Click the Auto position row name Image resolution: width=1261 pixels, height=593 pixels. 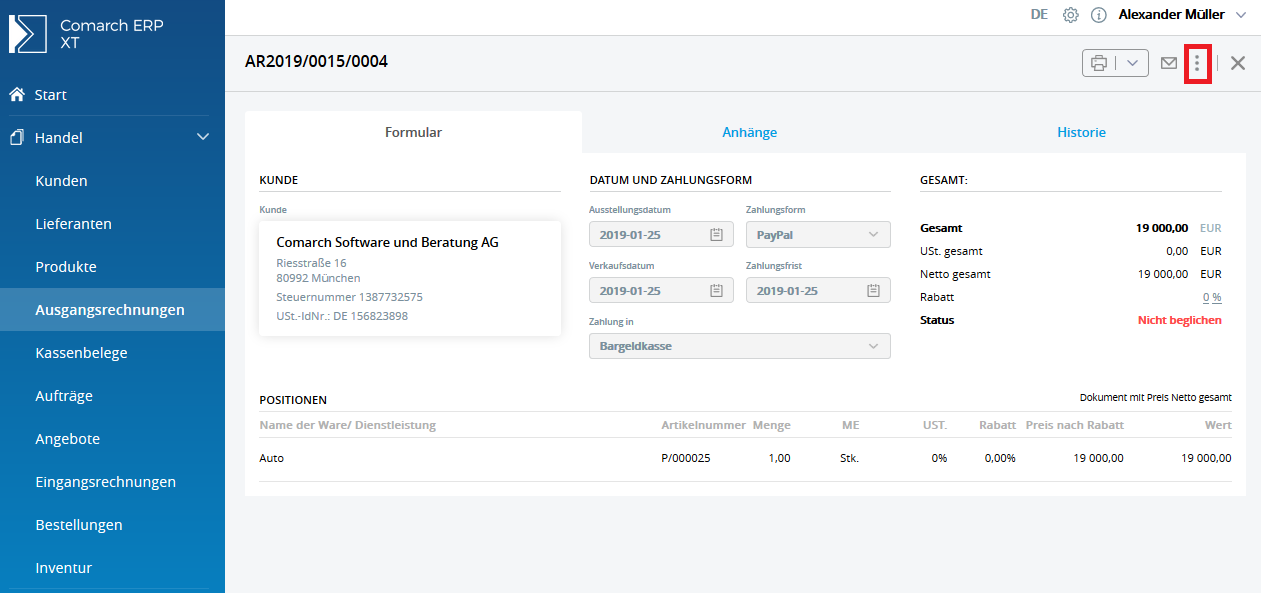(272, 458)
